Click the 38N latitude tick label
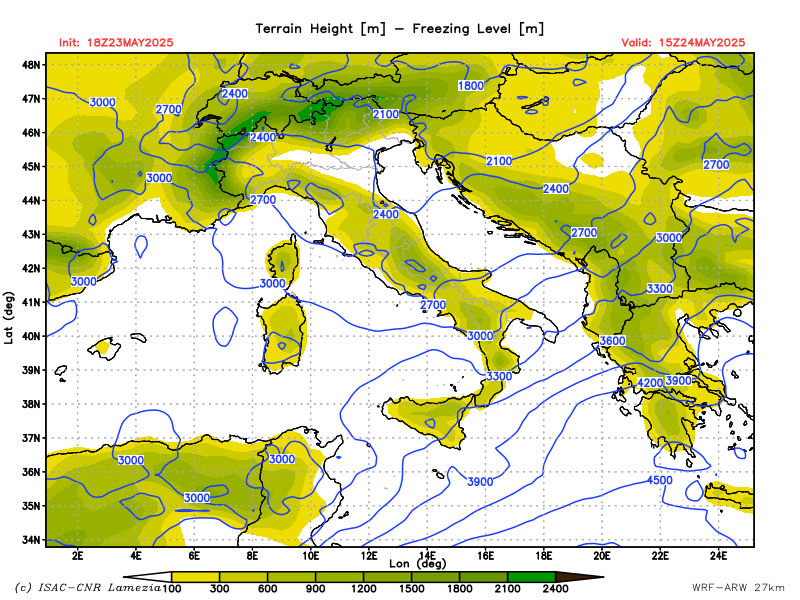Screen dimensions: 800x600 click(x=31, y=404)
